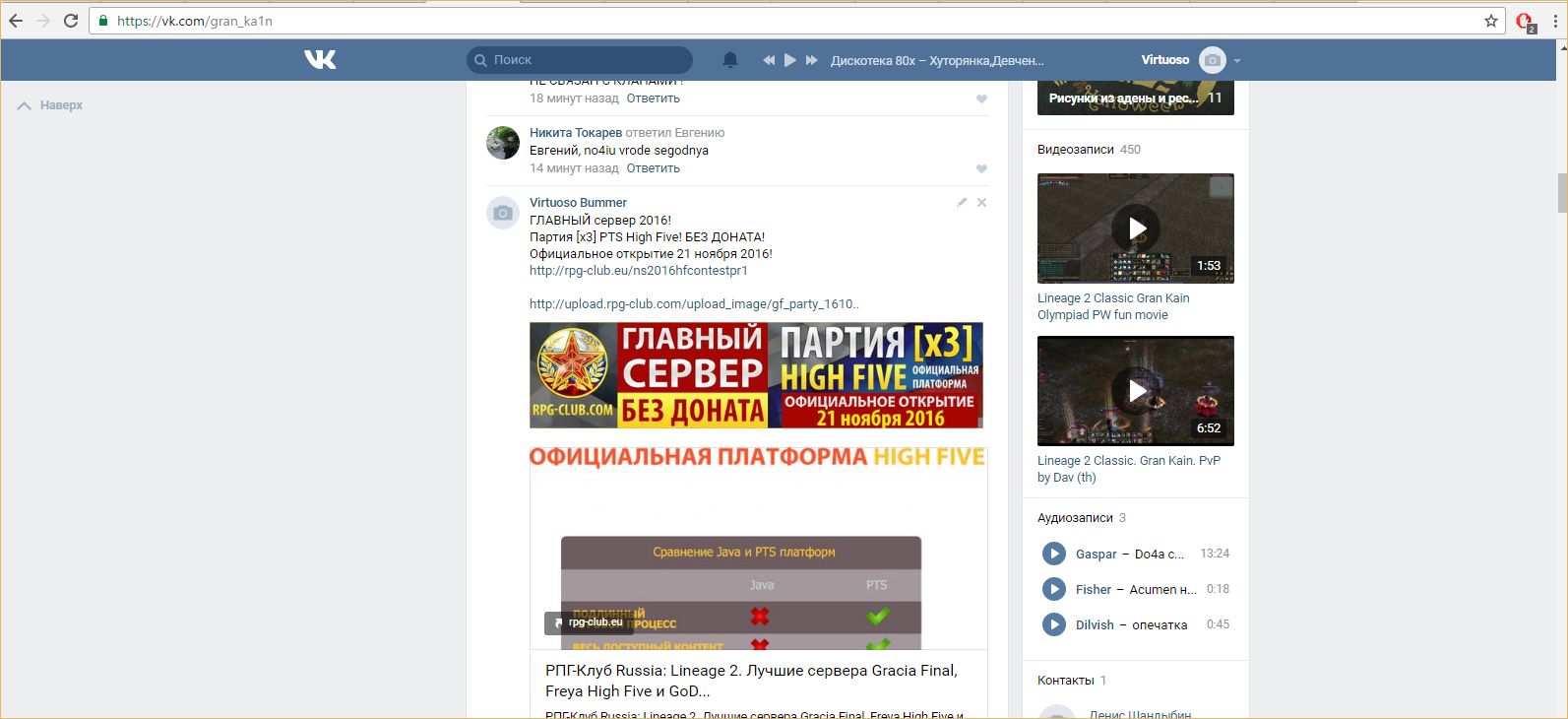Play the Gaspar audio track

[1053, 554]
